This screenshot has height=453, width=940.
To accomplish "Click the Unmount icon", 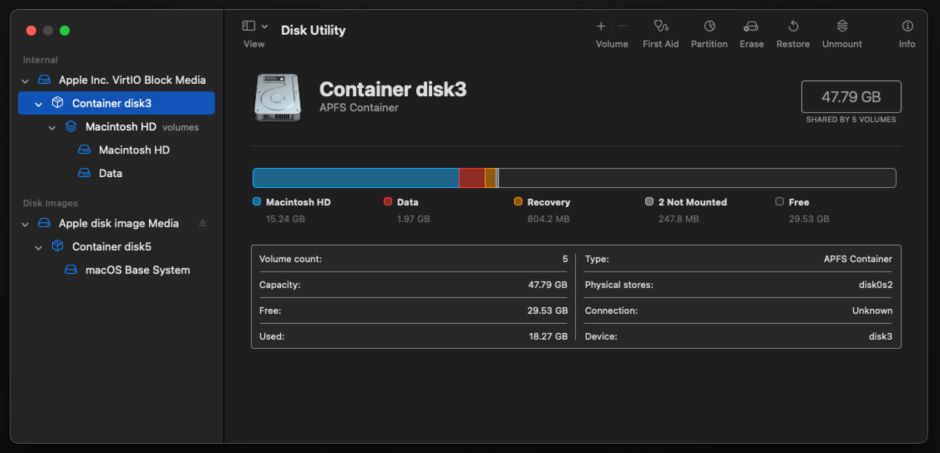I will pos(842,27).
